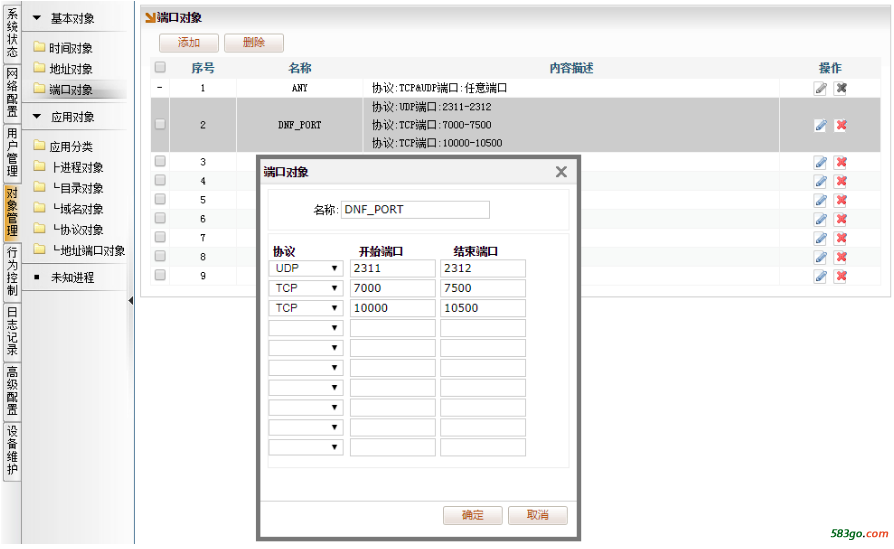The image size is (894, 549).
Task: Check the row 8 checkbox
Action: click(x=160, y=256)
